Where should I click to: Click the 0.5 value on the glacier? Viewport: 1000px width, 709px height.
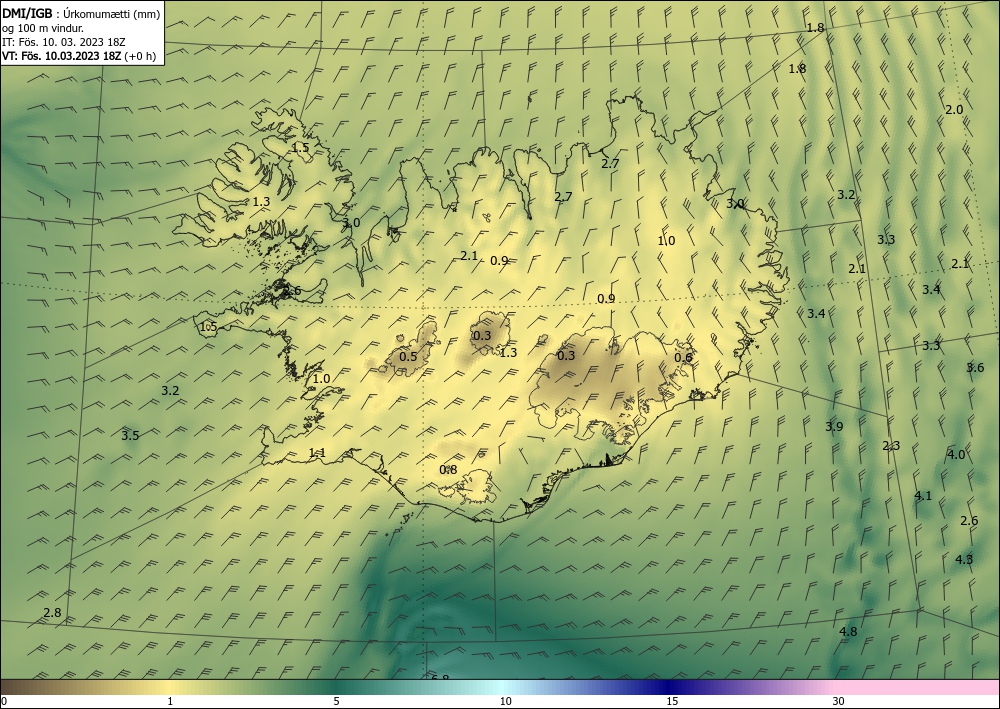click(408, 356)
